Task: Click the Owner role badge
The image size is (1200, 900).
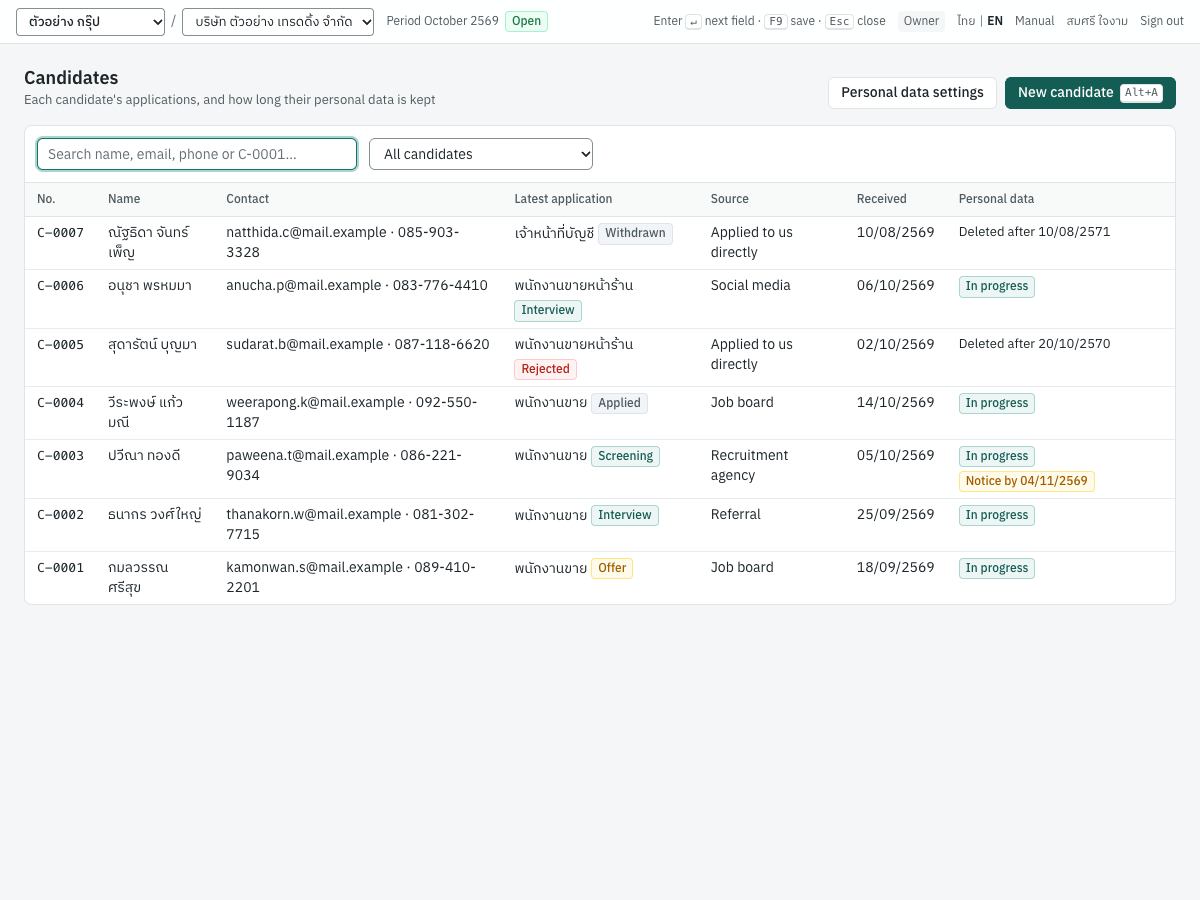Action: point(921,21)
